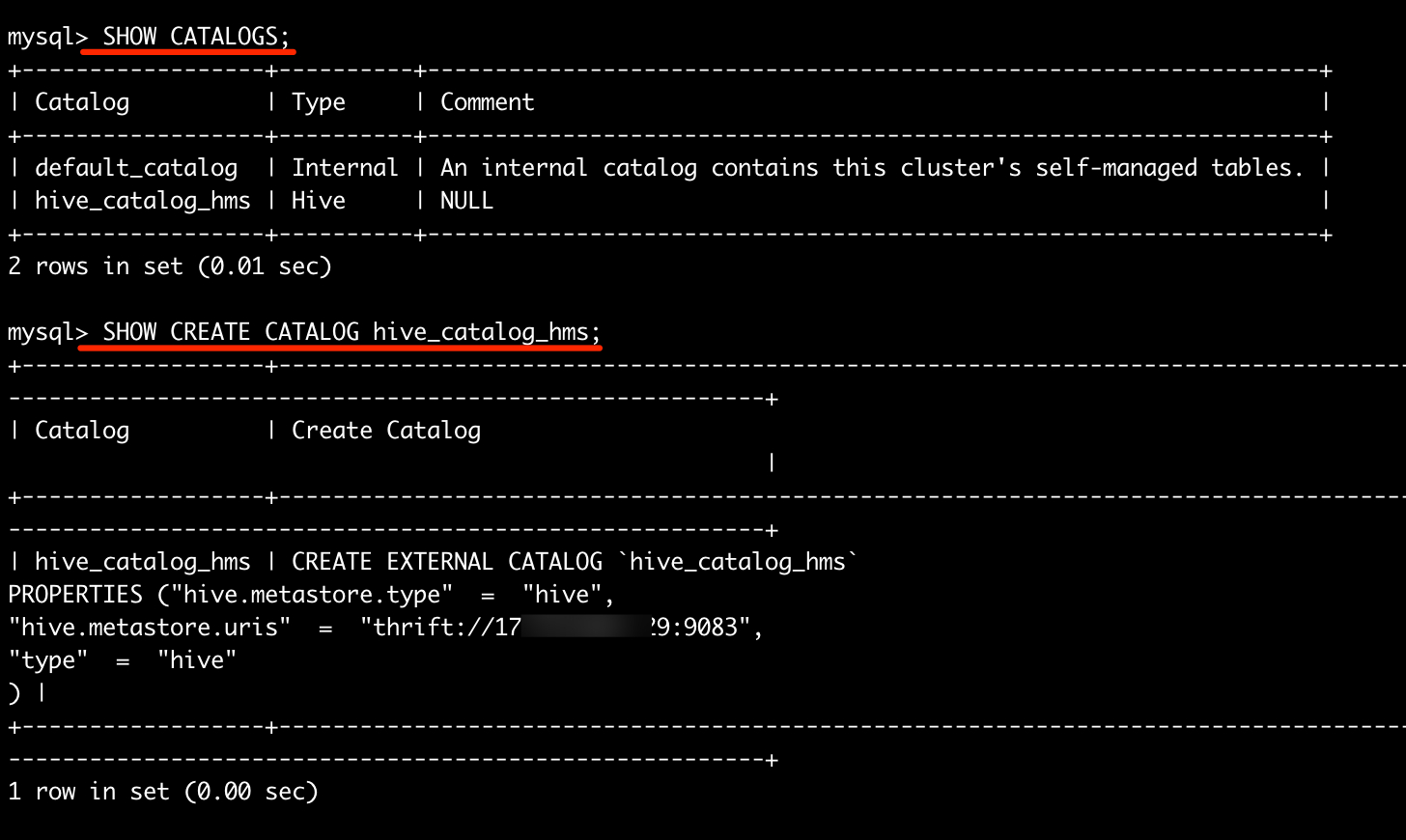Screen dimensions: 1406x840
Task: Click '2 rows in set (0.01 sec)'
Action: click(170, 266)
